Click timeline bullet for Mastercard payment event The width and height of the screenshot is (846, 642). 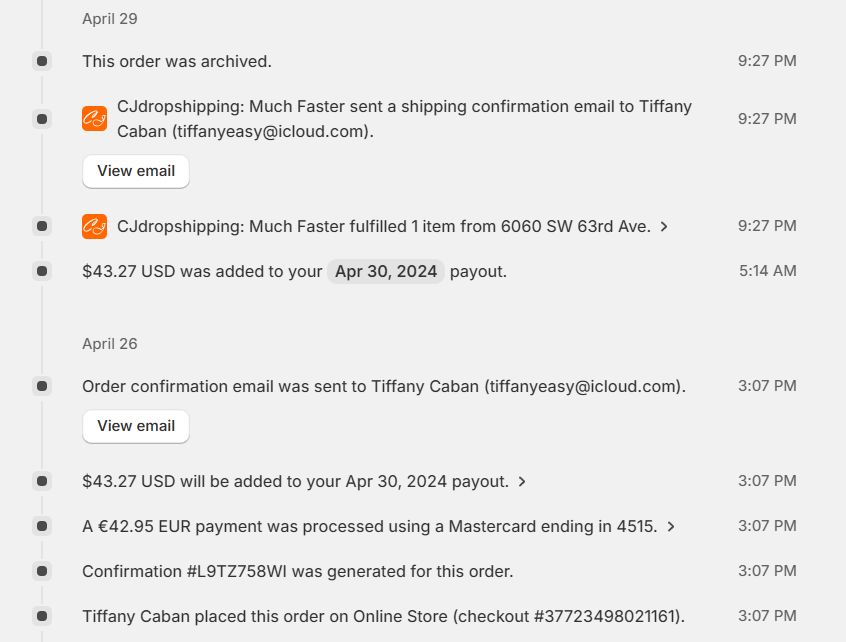tap(42, 526)
